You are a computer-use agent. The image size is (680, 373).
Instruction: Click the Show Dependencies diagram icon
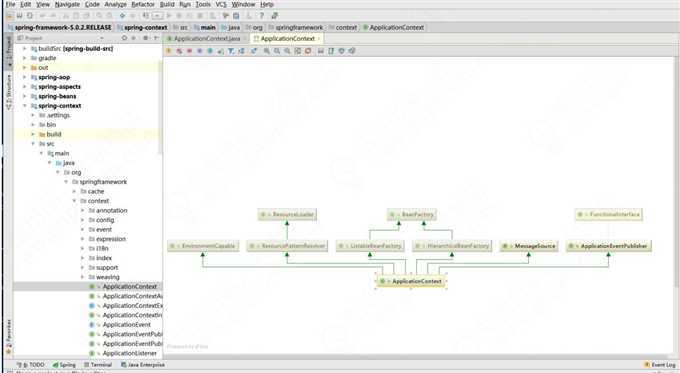pyautogui.click(x=254, y=51)
